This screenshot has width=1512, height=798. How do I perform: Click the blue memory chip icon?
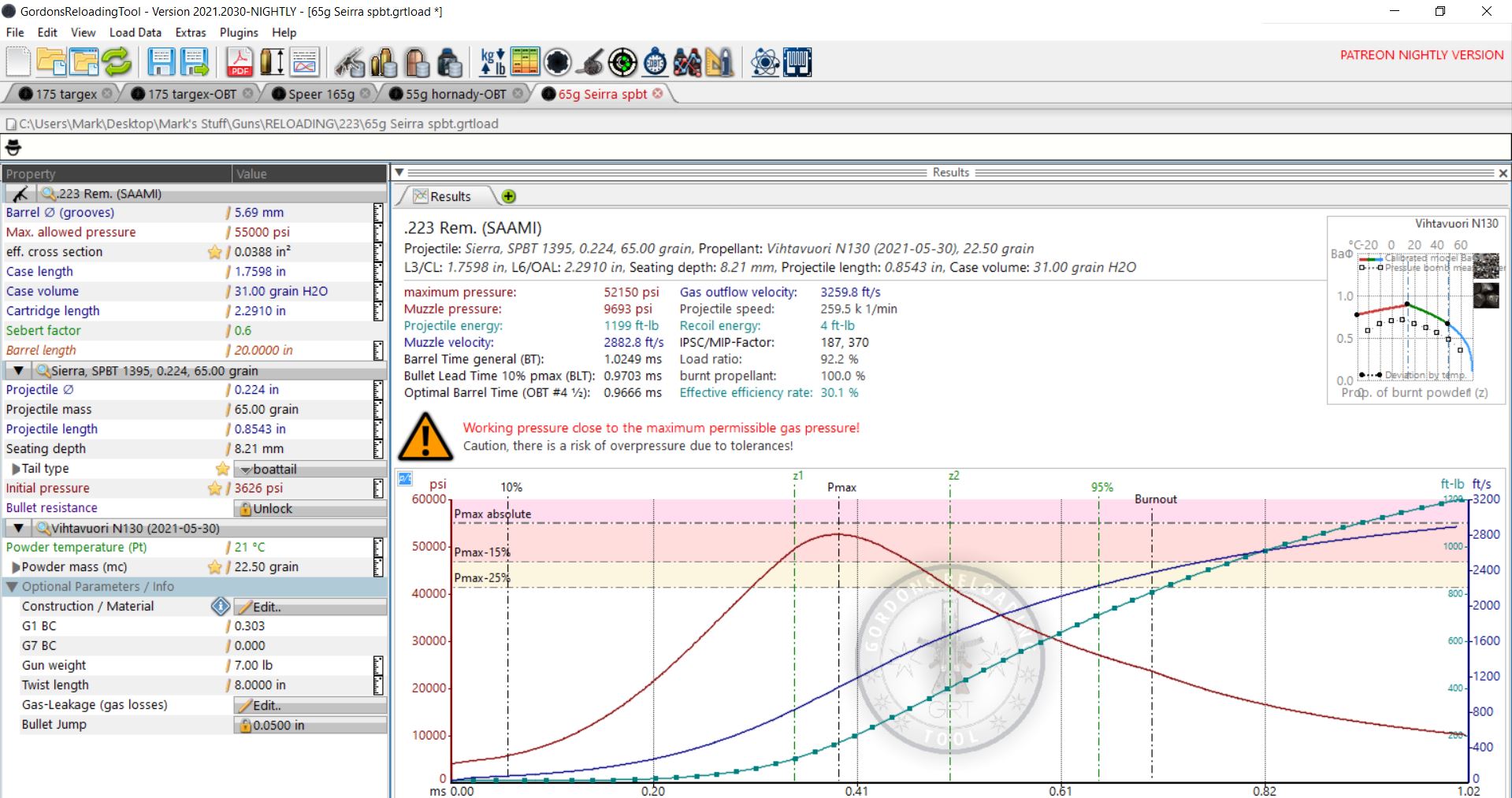(x=797, y=61)
